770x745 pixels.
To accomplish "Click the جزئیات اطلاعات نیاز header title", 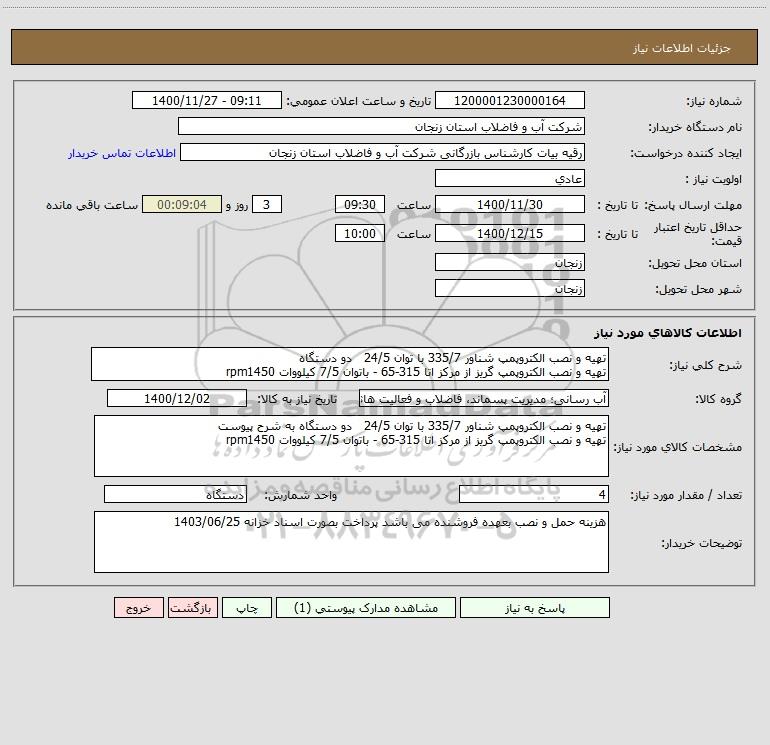I will pyautogui.click(x=682, y=48).
